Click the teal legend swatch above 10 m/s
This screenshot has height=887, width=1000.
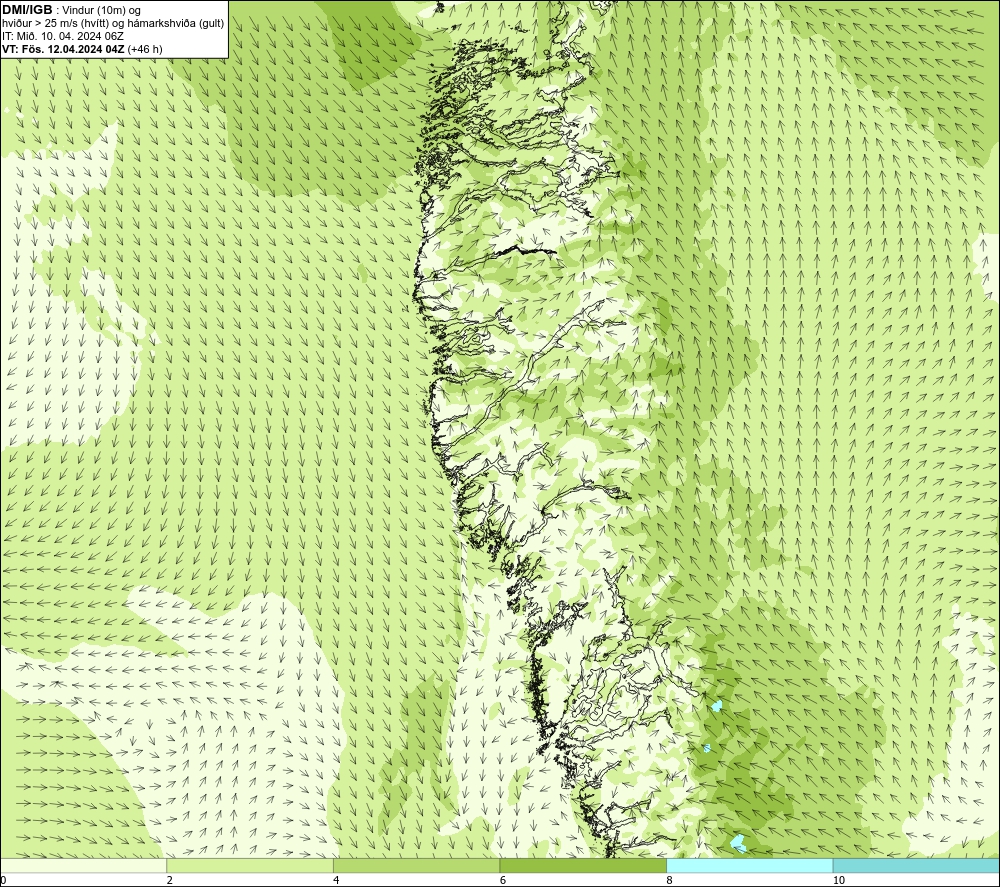(x=916, y=865)
